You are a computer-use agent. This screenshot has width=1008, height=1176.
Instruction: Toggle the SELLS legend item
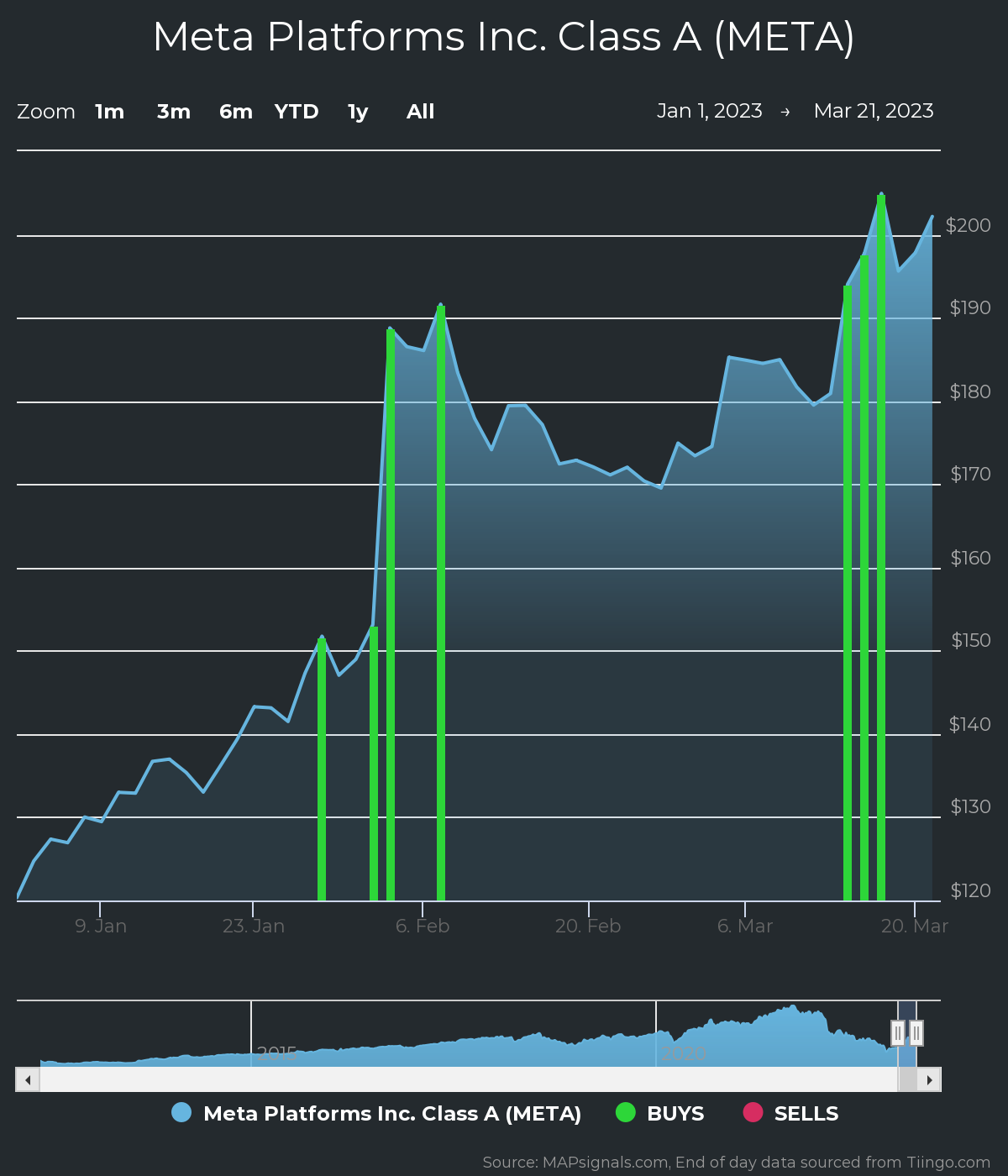point(790,1113)
